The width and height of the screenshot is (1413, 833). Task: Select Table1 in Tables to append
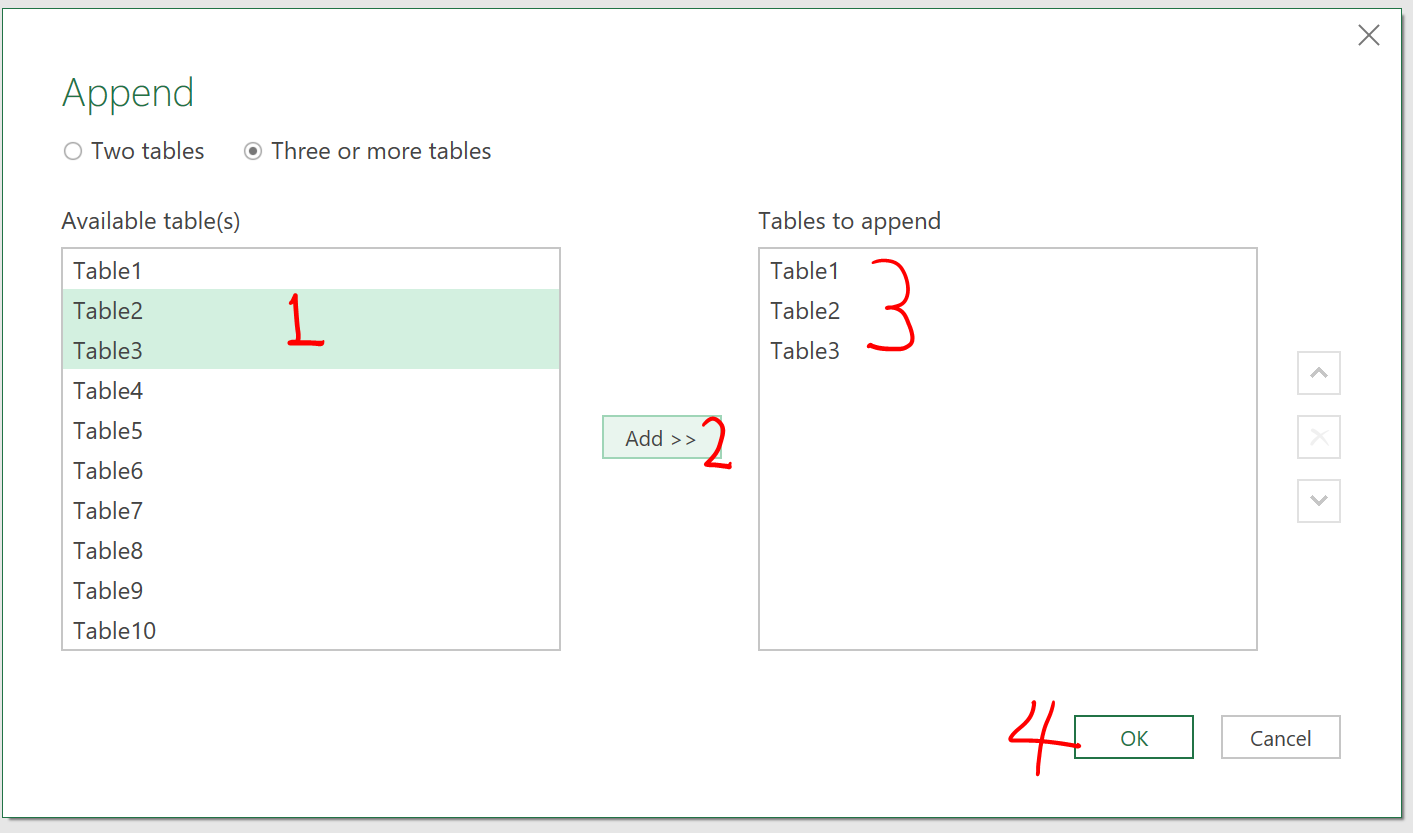tap(805, 271)
